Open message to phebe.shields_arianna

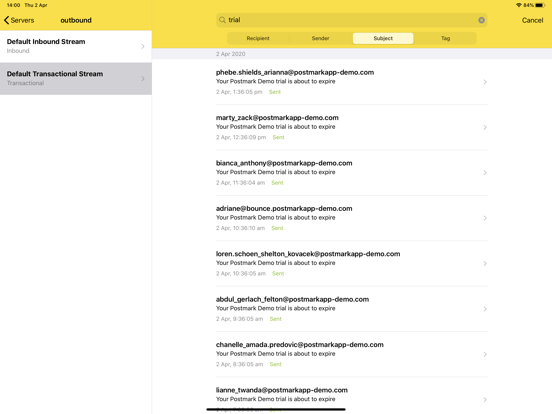[351, 82]
